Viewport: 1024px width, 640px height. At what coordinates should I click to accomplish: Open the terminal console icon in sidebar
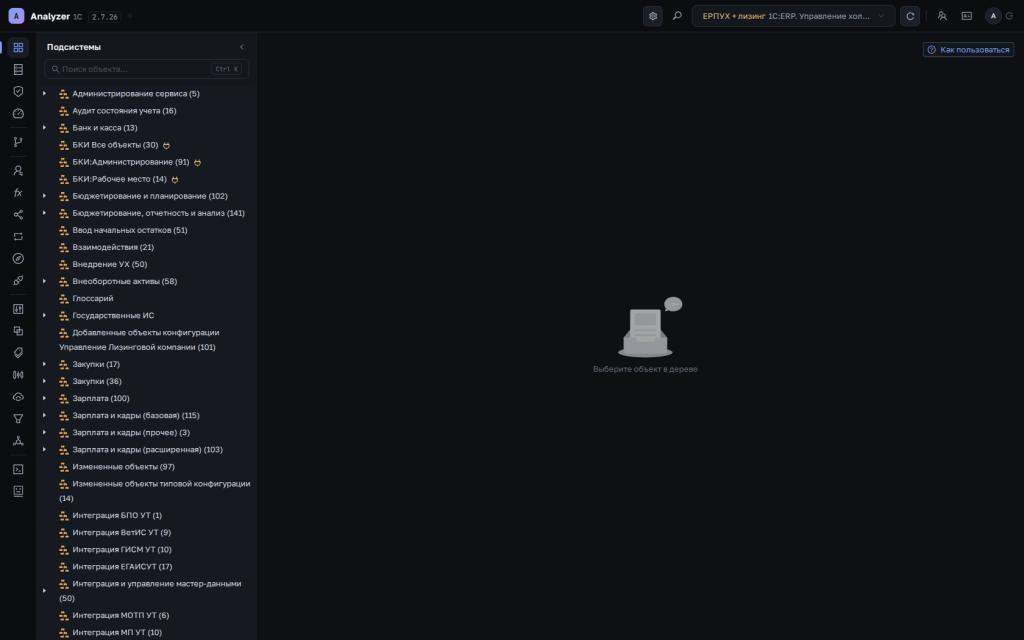18,469
